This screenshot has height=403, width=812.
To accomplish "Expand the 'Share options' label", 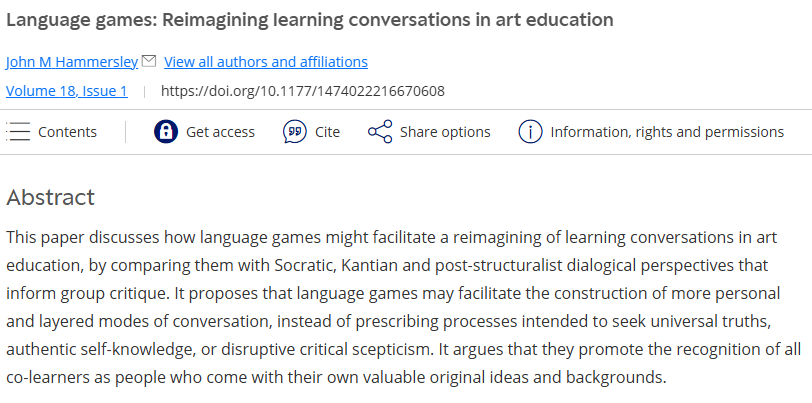I will 445,132.
